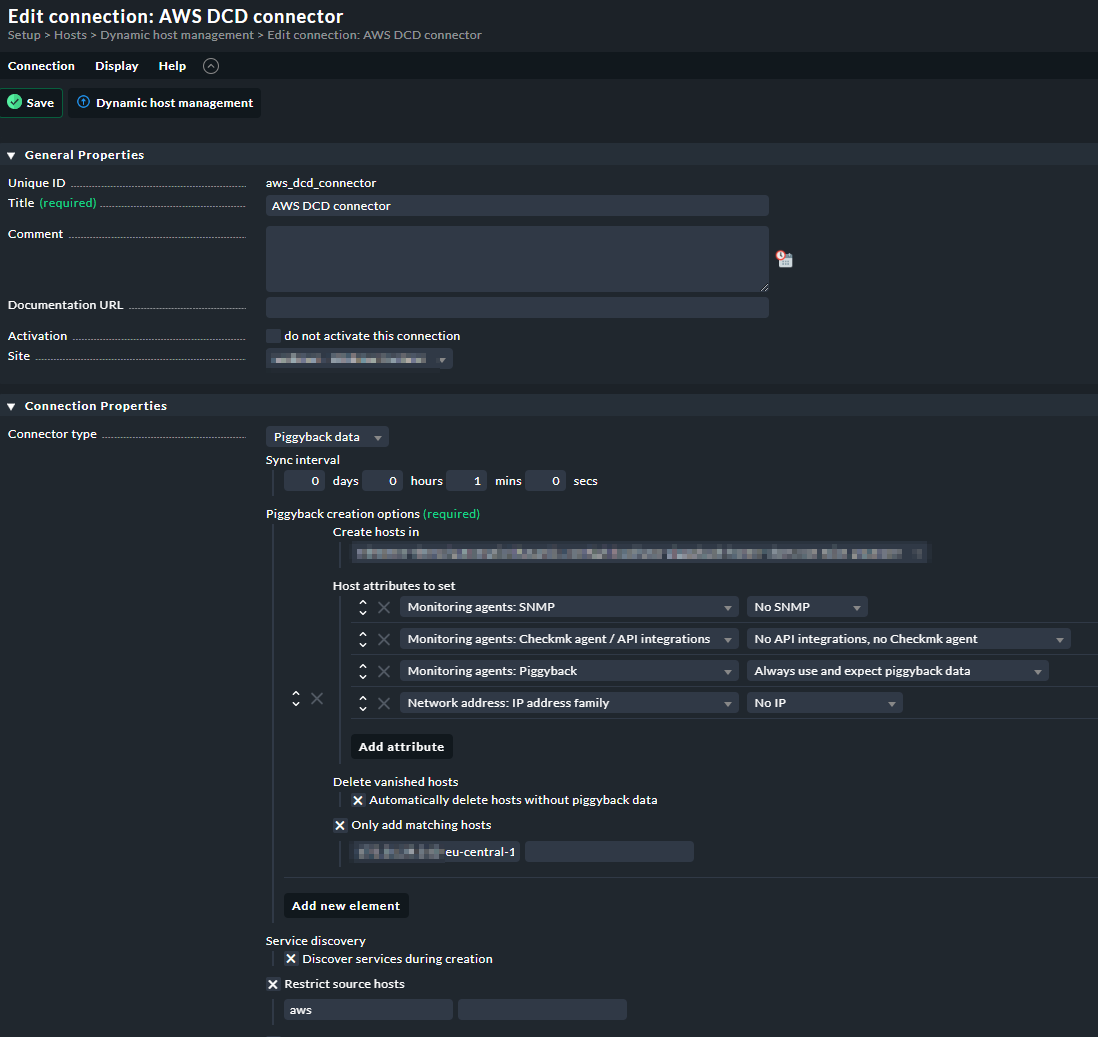Click the Dynamic host management arrow icon
1098x1037 pixels.
(84, 103)
